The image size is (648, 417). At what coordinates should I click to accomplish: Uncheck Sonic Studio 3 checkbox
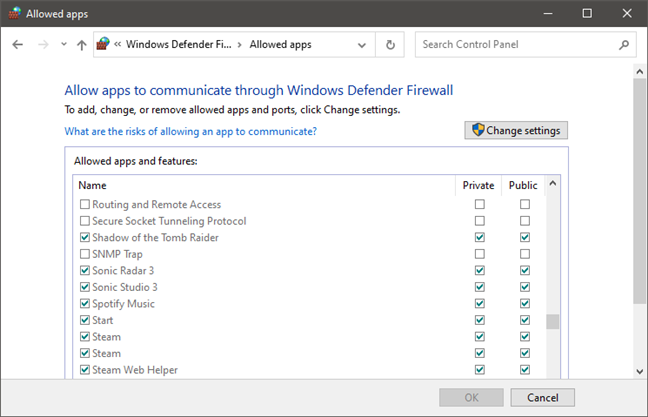pyautogui.click(x=85, y=287)
